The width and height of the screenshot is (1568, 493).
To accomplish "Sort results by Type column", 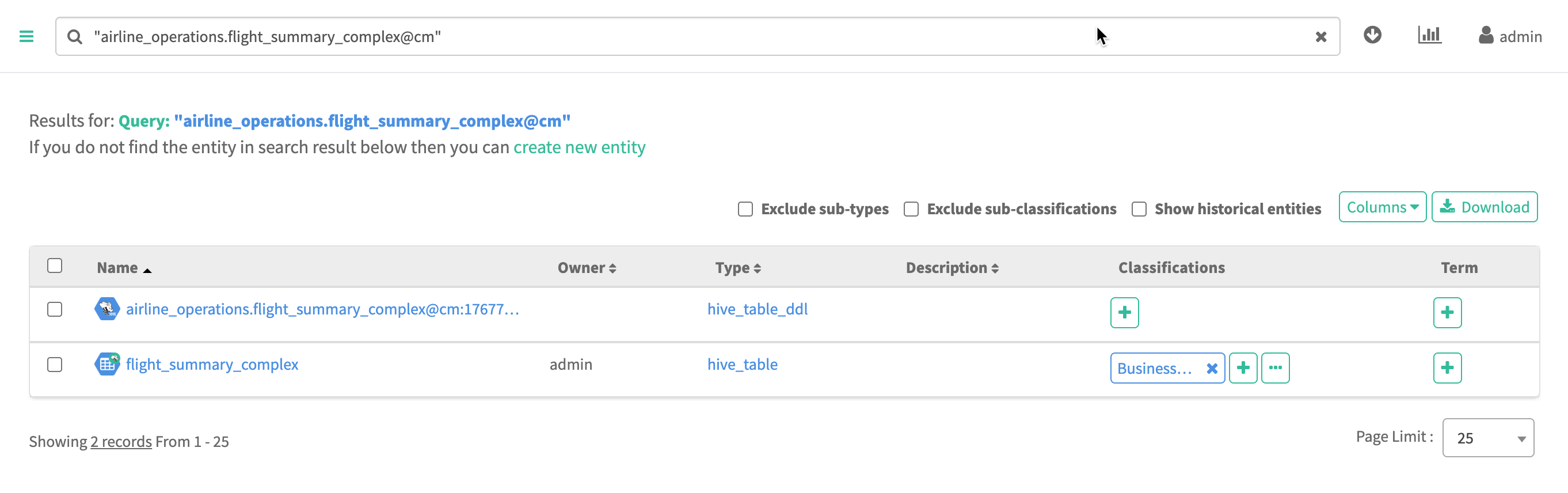I will 737,268.
